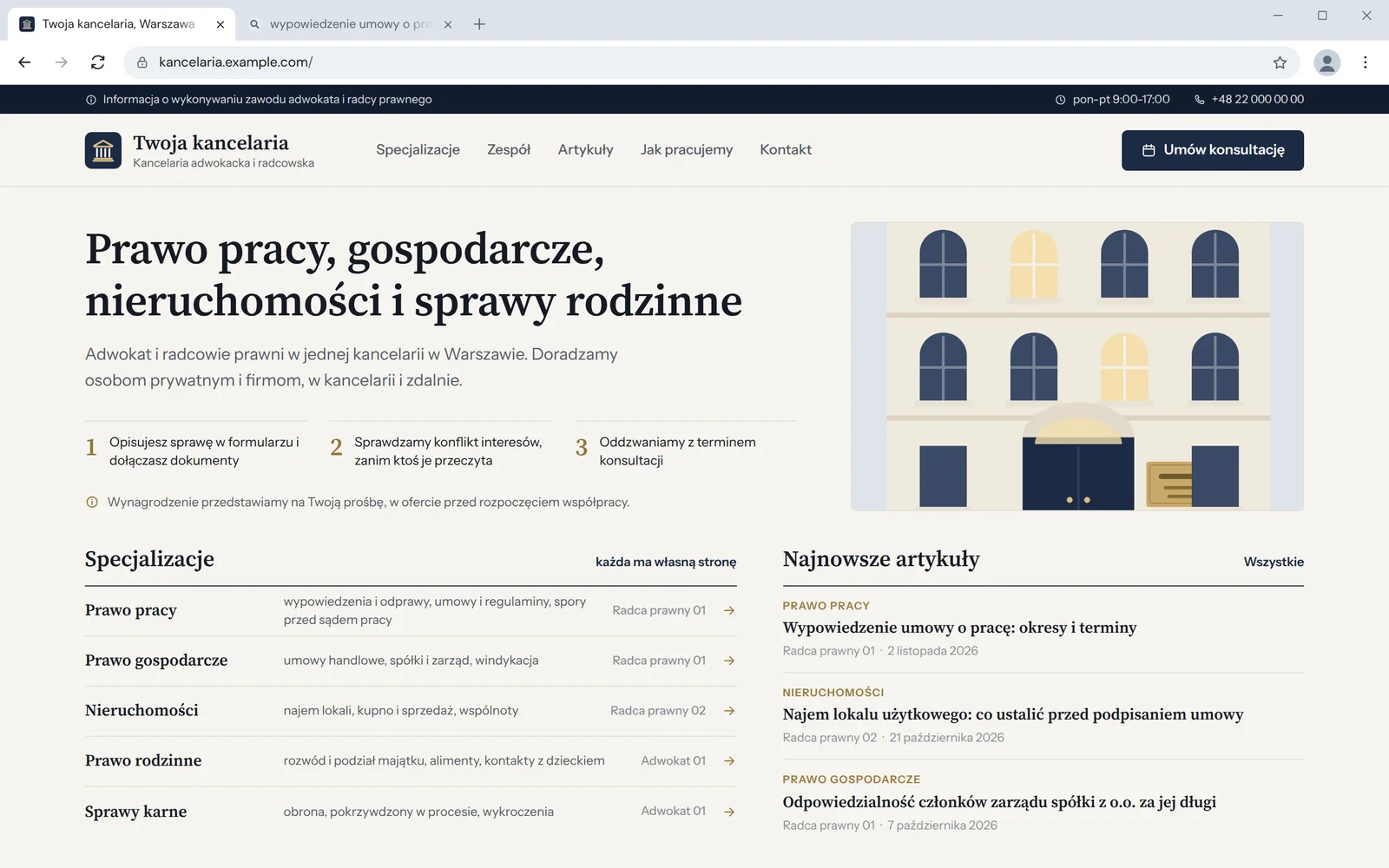The image size is (1389, 868).
Task: Click arrow icon in Prawo gospodarcze row
Action: (729, 661)
